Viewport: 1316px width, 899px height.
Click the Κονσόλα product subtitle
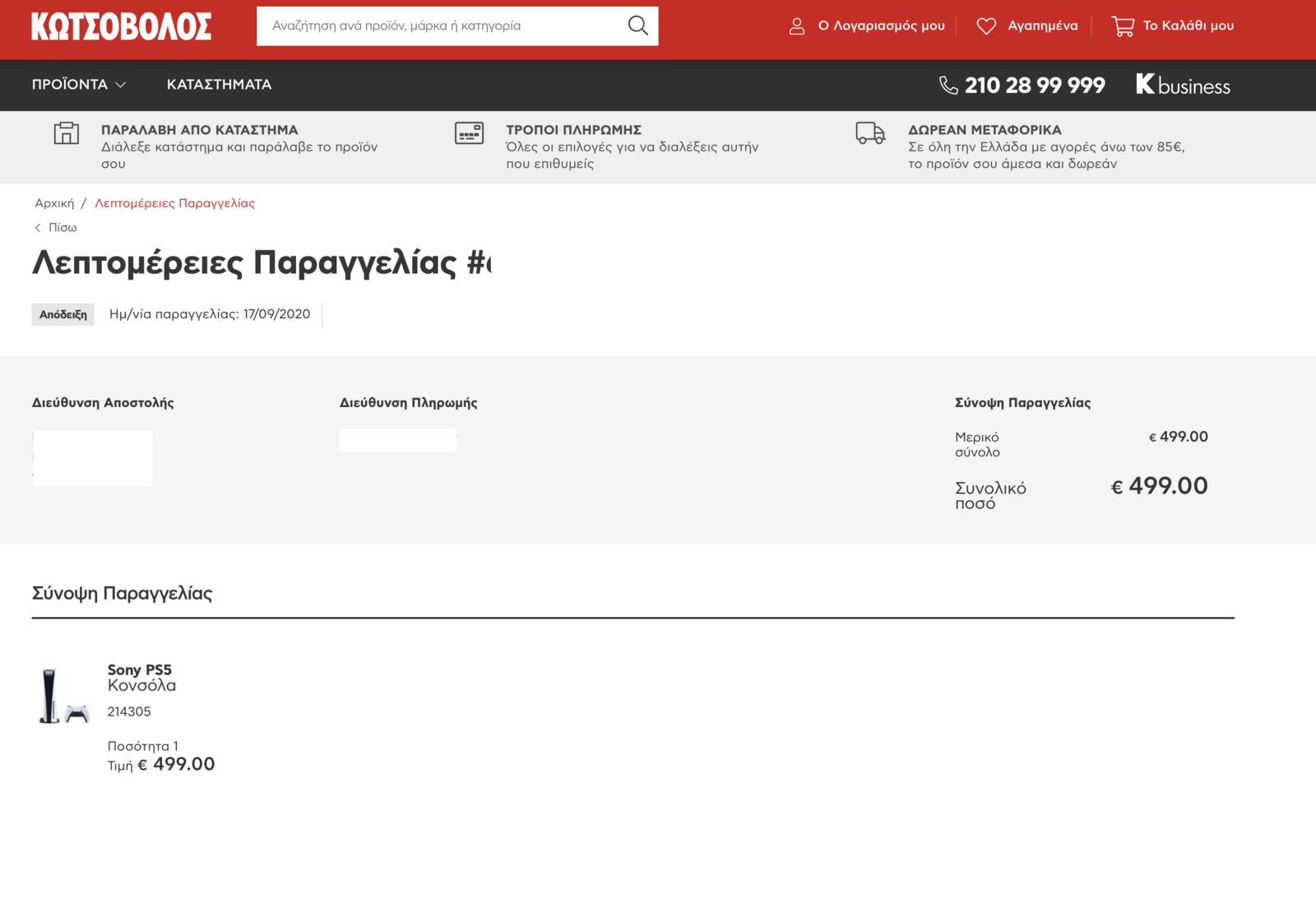pos(141,685)
